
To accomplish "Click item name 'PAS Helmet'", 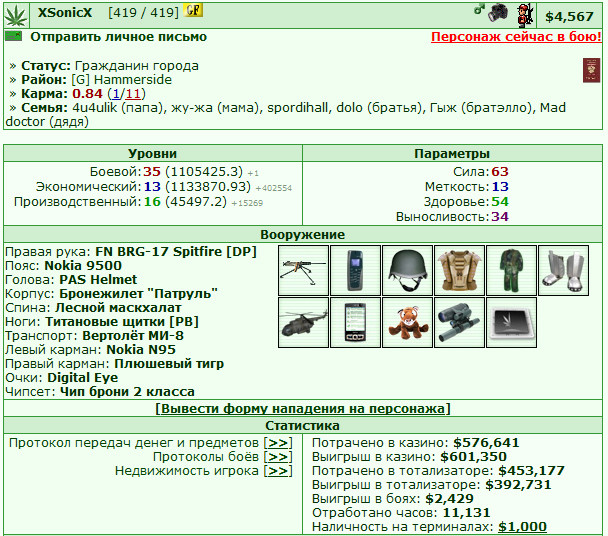I will pyautogui.click(x=98, y=280).
